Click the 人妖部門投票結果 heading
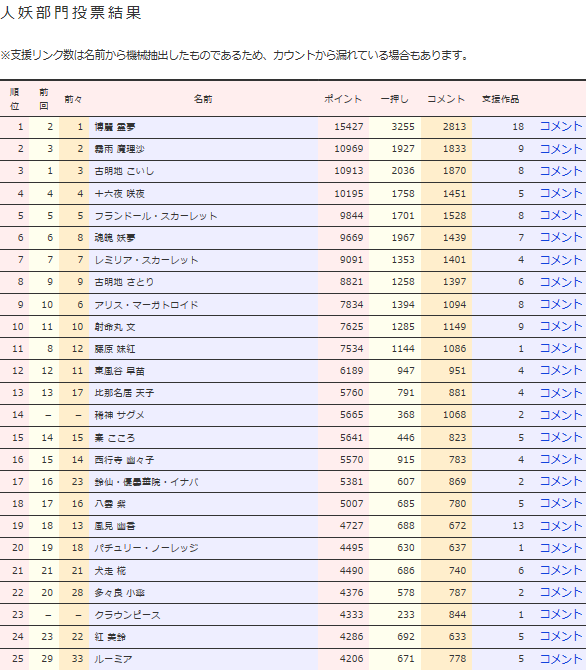586x670 pixels. pyautogui.click(x=71, y=12)
